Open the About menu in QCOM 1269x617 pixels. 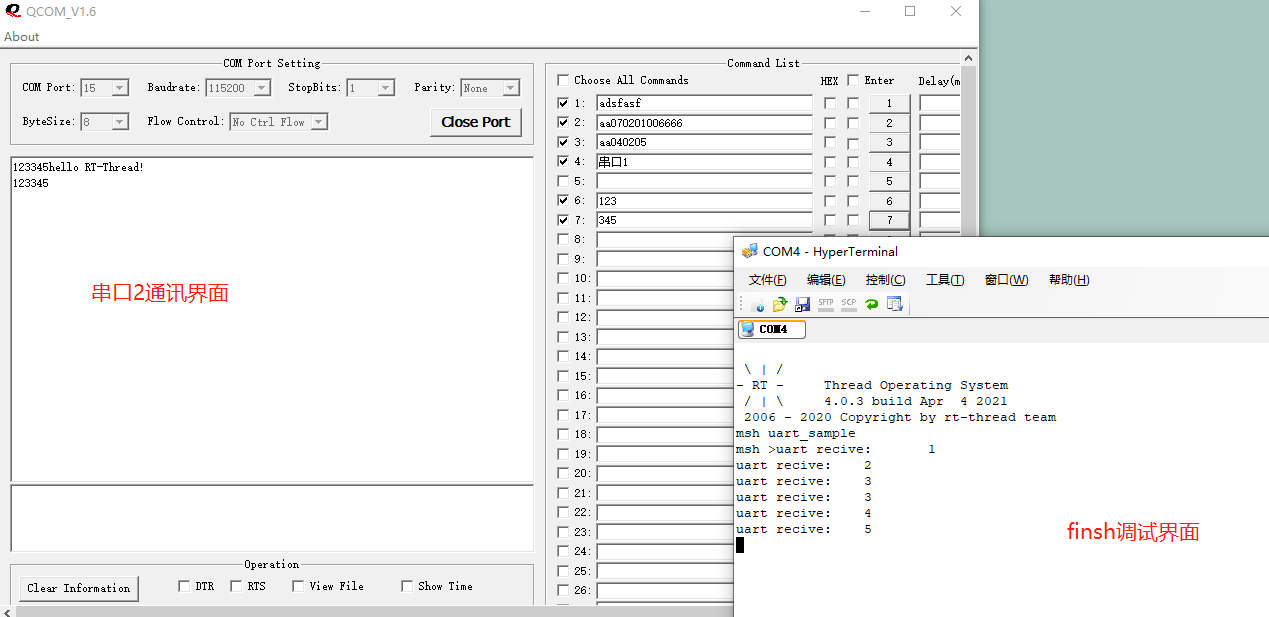(21, 37)
